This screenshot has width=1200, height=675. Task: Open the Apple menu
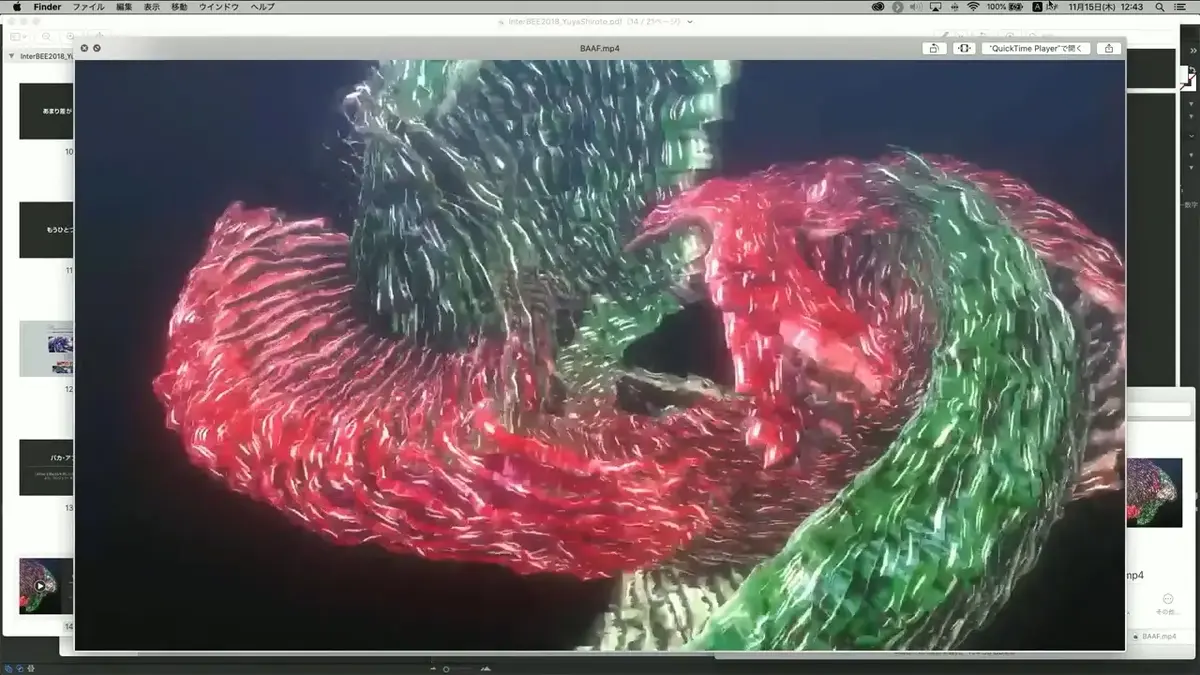pos(16,7)
